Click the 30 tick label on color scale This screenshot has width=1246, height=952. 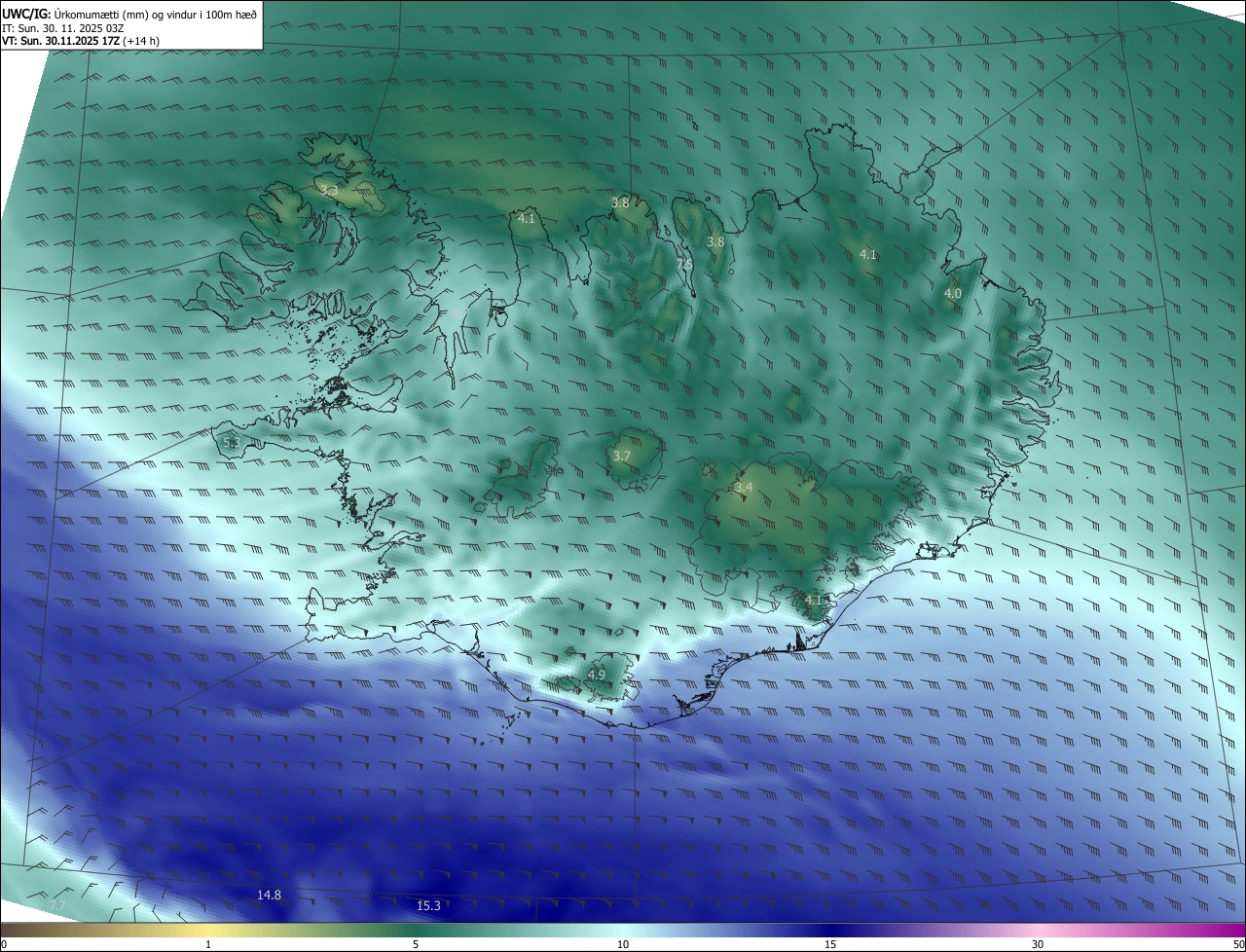click(x=1038, y=944)
